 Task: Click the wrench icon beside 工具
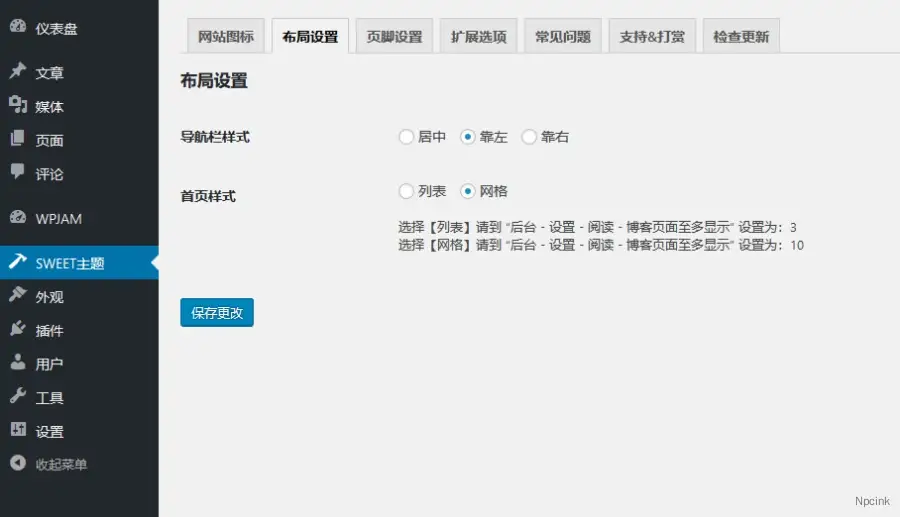[18, 395]
